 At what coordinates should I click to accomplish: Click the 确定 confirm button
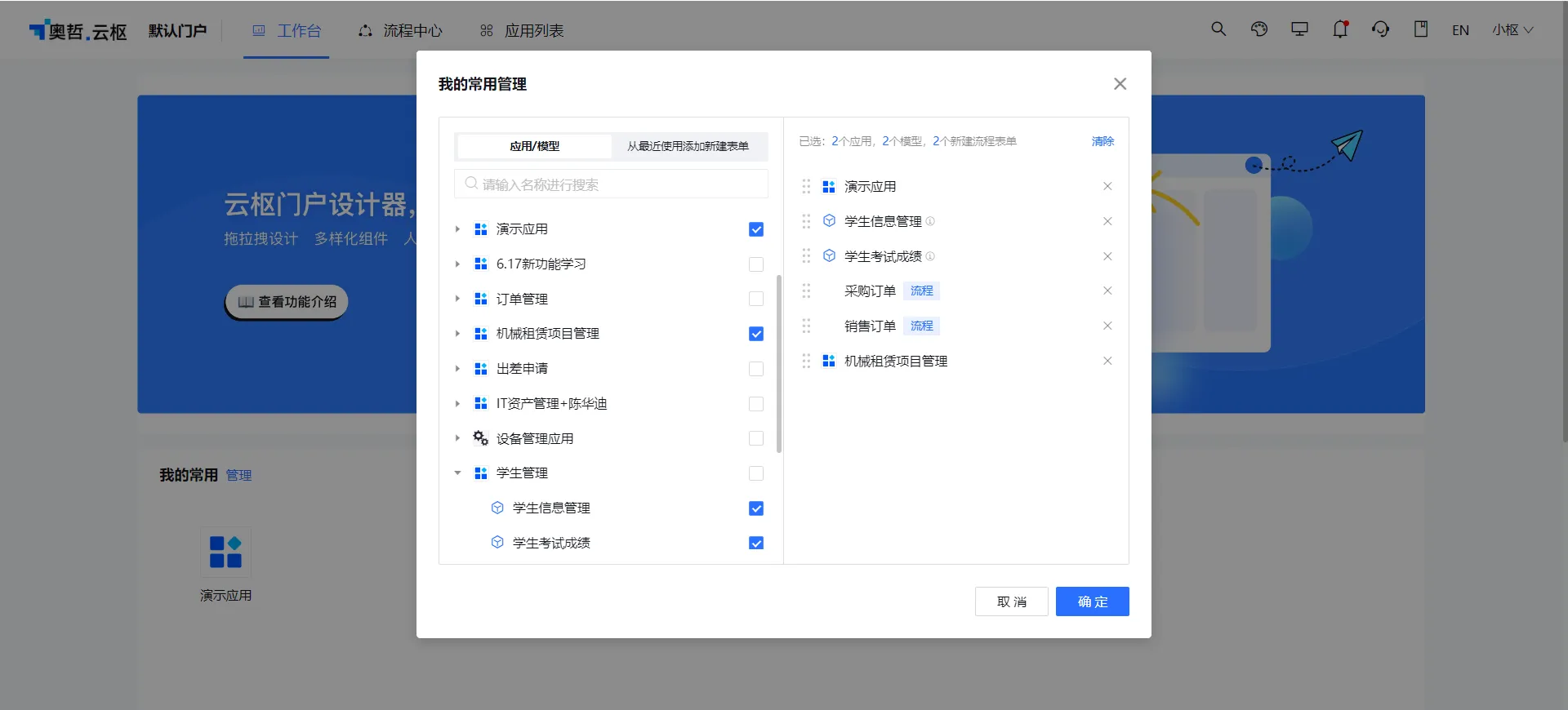pos(1092,601)
